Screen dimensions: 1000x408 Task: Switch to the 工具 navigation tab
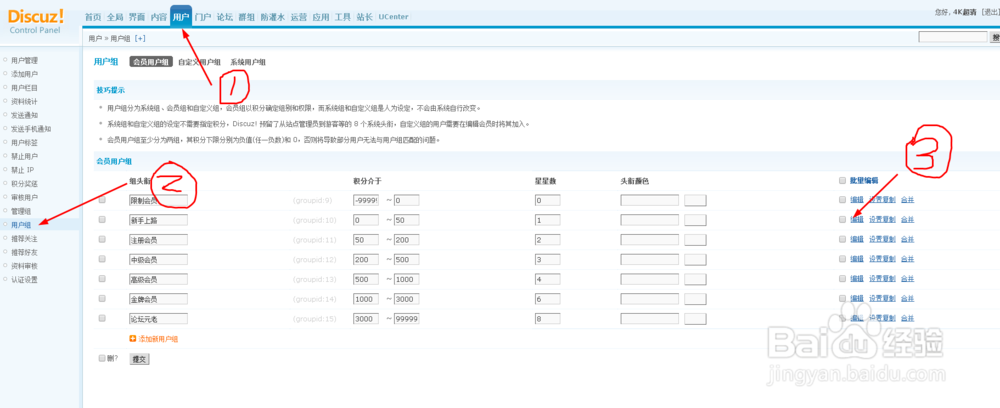[342, 17]
